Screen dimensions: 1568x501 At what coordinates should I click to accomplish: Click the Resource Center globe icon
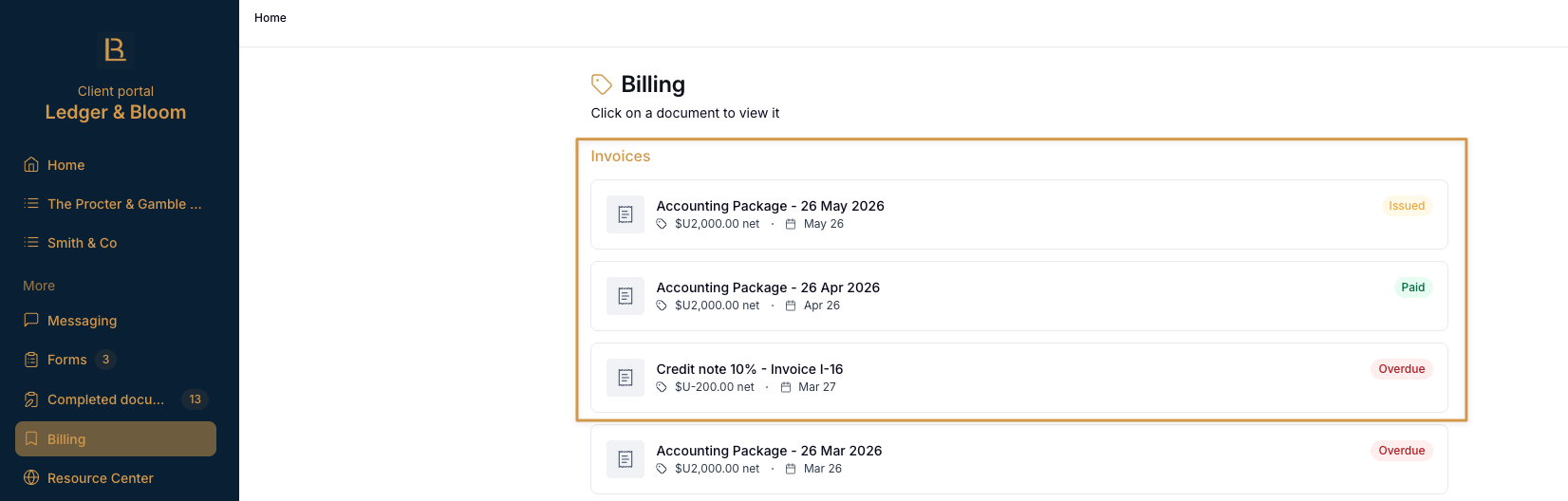31,477
